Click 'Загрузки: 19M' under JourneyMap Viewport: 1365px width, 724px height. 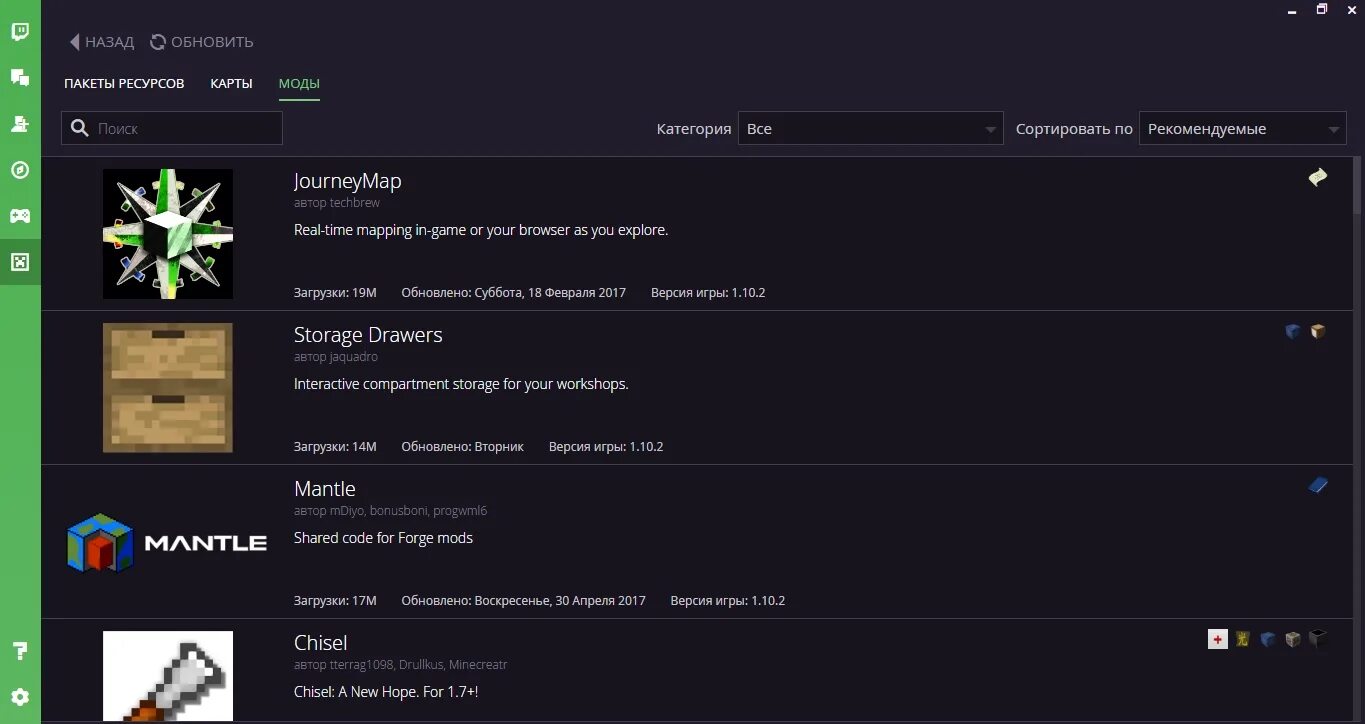click(x=335, y=293)
